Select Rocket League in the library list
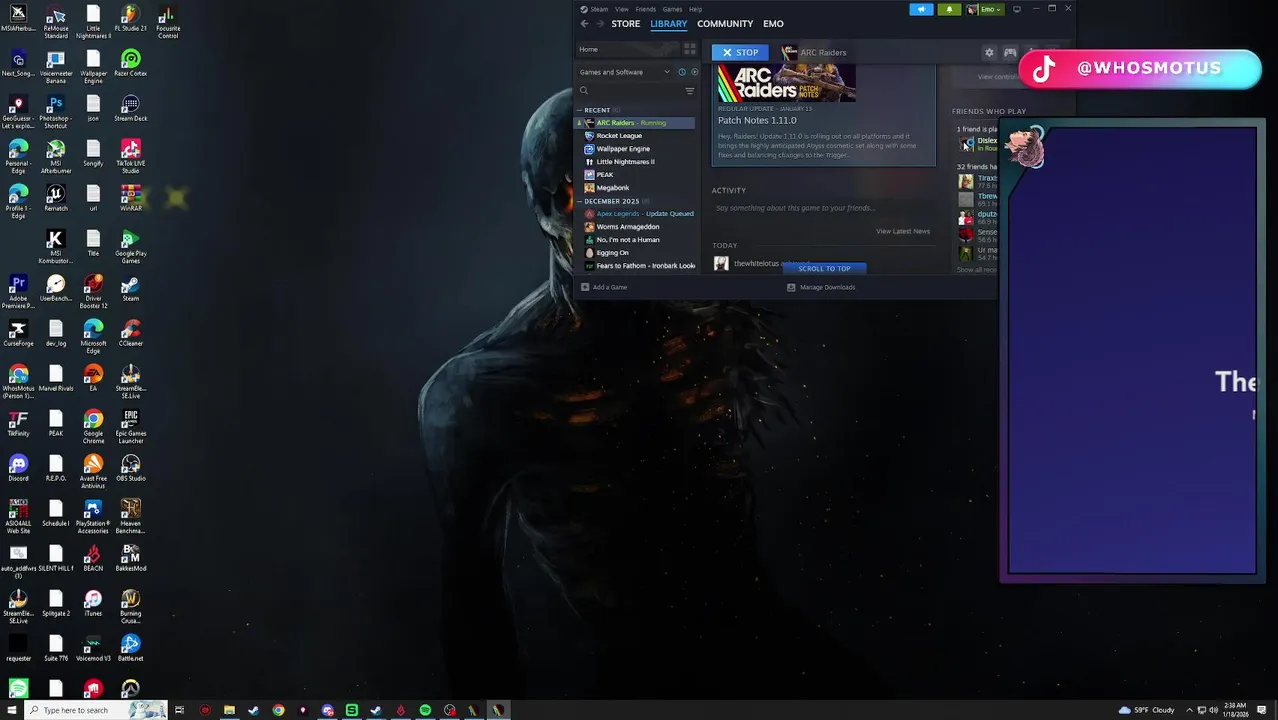The image size is (1278, 720). [635, 136]
